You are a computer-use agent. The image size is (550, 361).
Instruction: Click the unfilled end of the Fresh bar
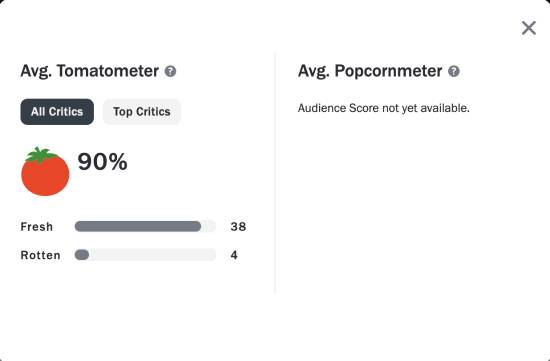click(208, 226)
